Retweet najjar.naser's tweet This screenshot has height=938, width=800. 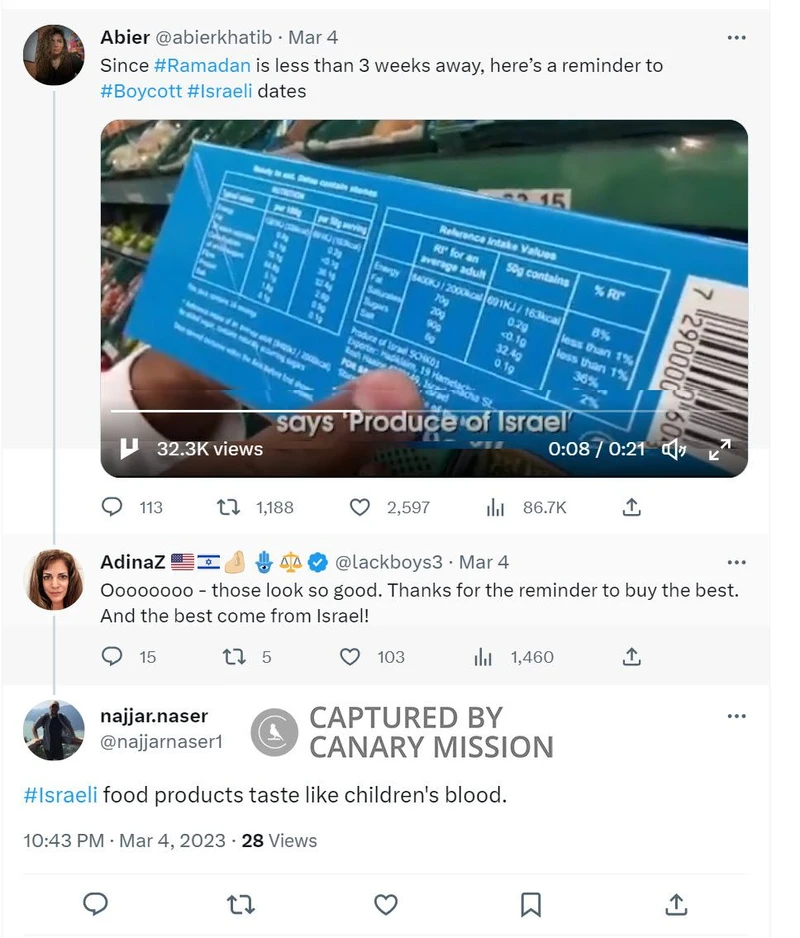point(240,904)
